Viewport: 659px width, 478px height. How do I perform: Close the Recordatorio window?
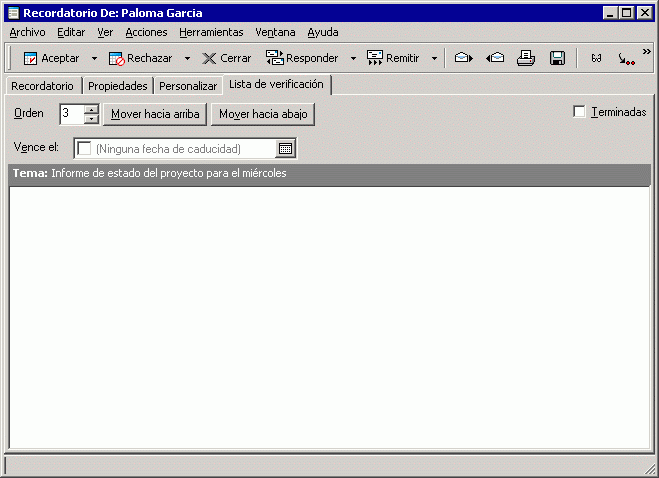[x=644, y=13]
